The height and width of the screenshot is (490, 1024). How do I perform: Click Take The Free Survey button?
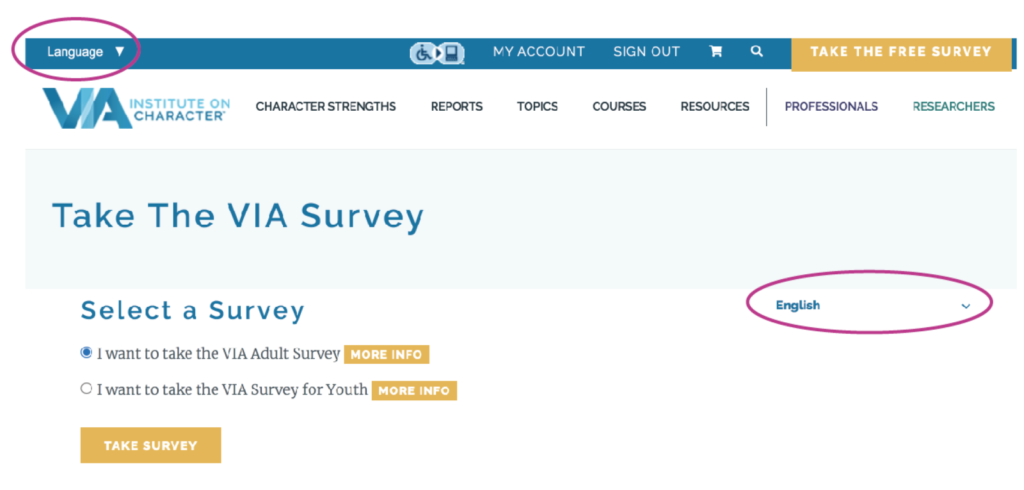pyautogui.click(x=901, y=53)
